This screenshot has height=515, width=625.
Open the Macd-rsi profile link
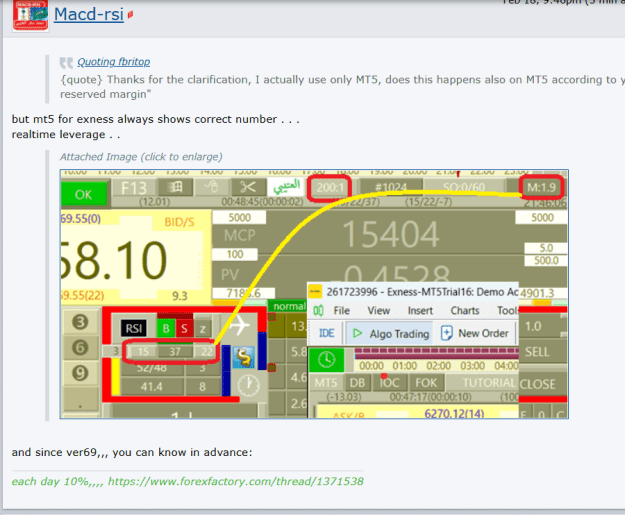point(88,14)
